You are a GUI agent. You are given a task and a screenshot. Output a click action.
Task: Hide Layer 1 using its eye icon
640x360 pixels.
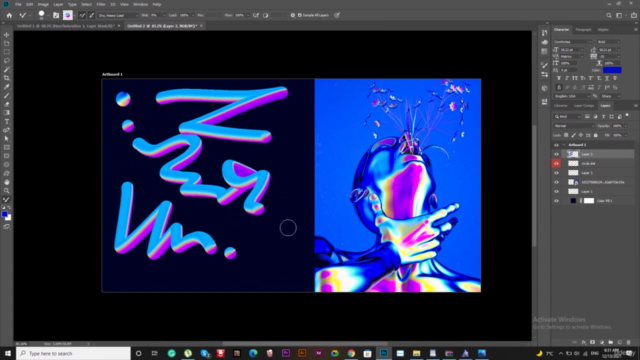click(x=556, y=191)
